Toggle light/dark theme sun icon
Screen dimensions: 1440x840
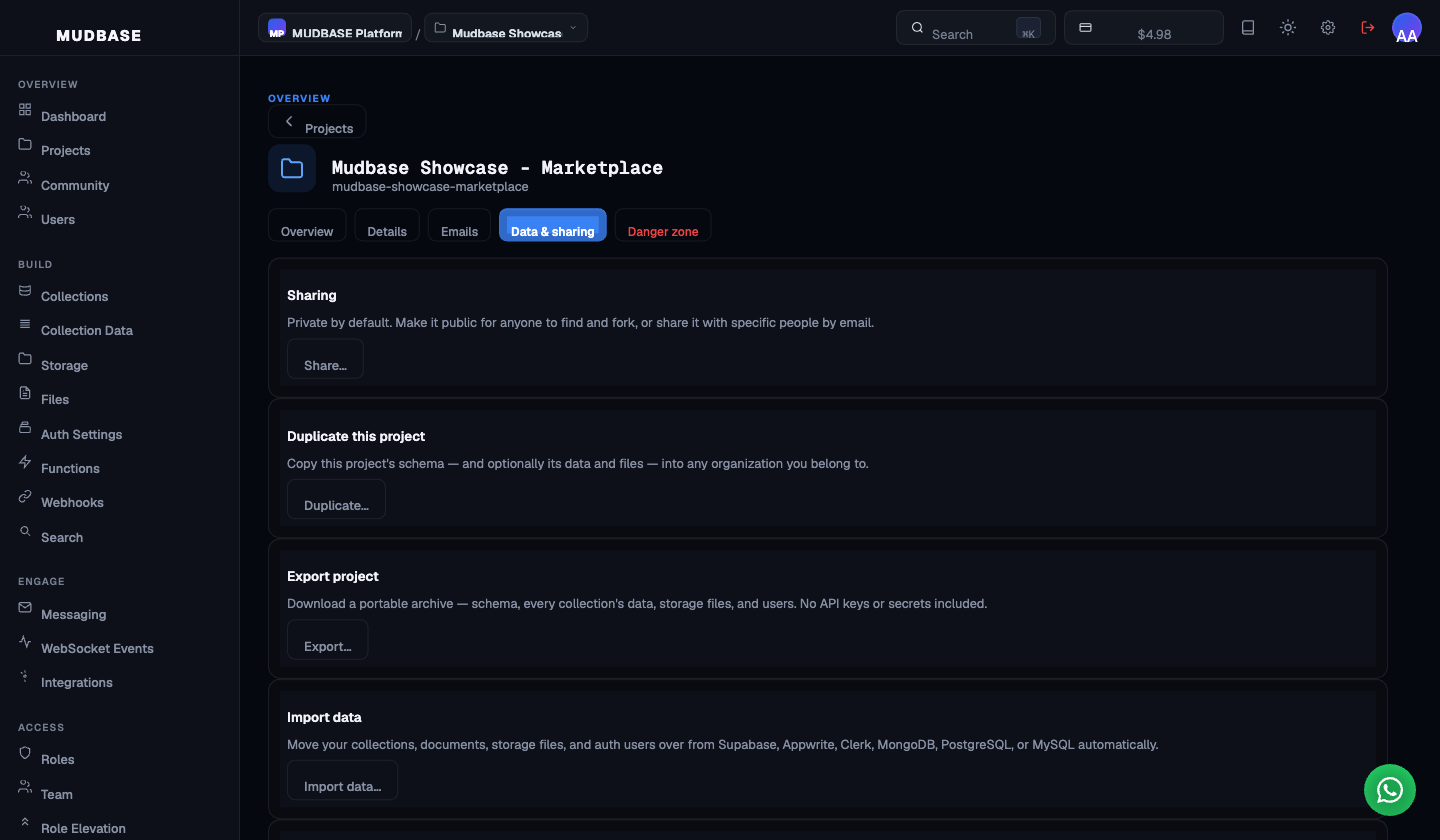(x=1288, y=28)
